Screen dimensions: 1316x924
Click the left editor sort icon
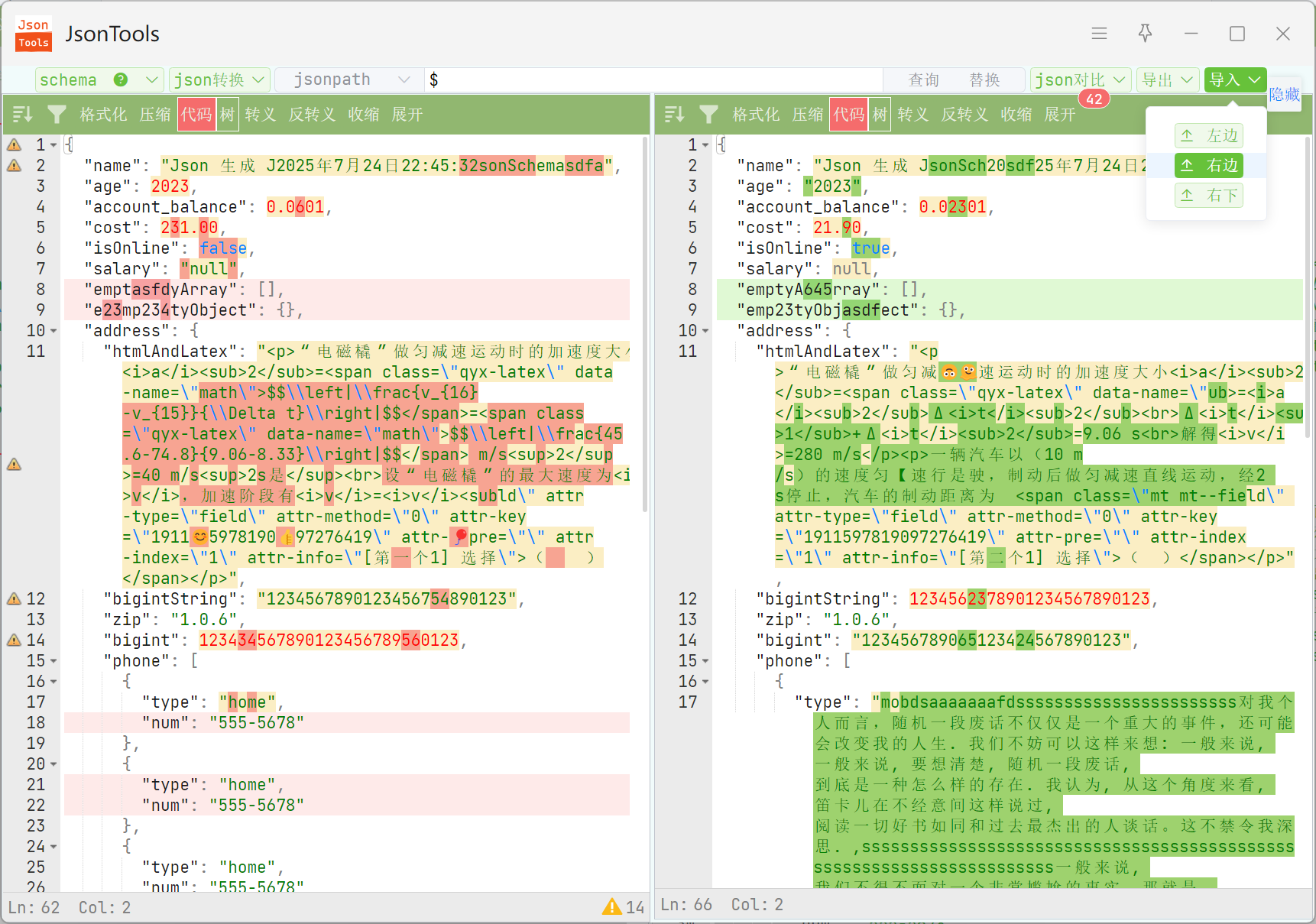[22, 115]
